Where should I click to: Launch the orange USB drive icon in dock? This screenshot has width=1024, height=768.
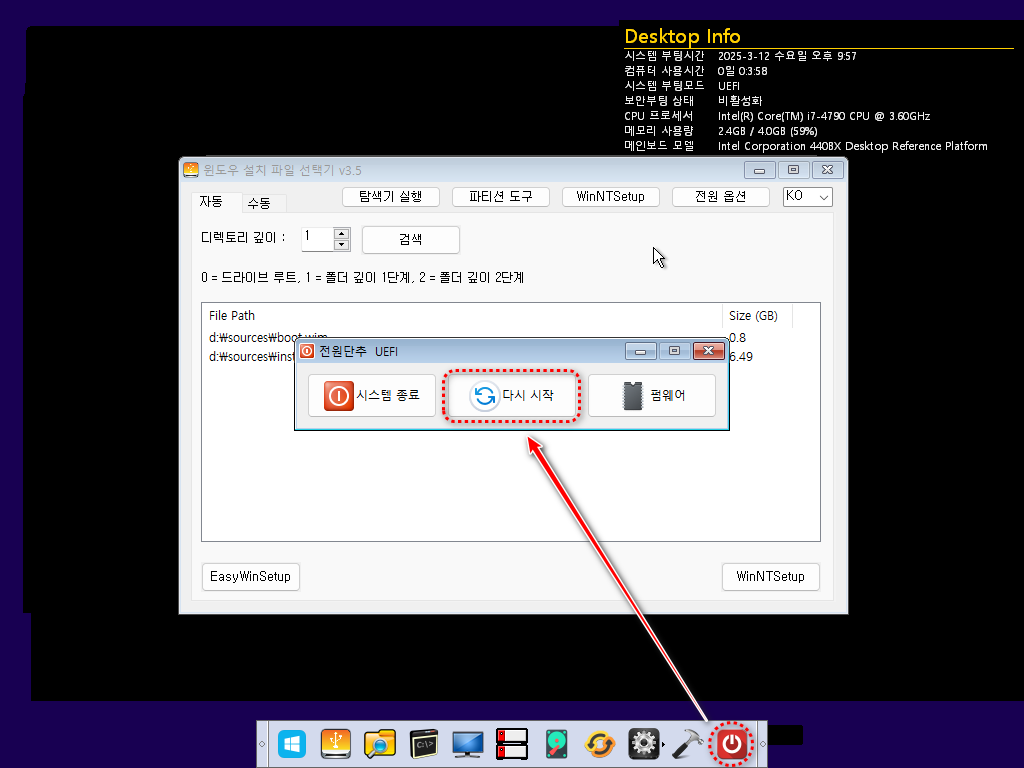tap(336, 744)
